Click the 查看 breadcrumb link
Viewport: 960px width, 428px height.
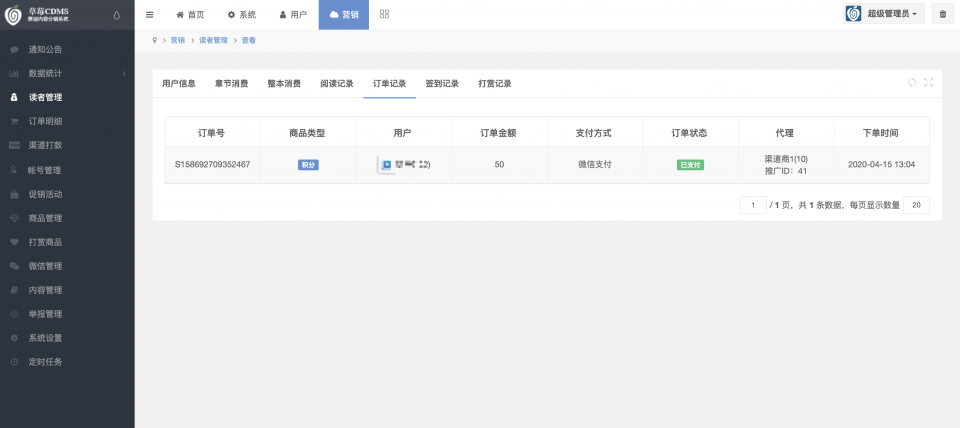(249, 40)
